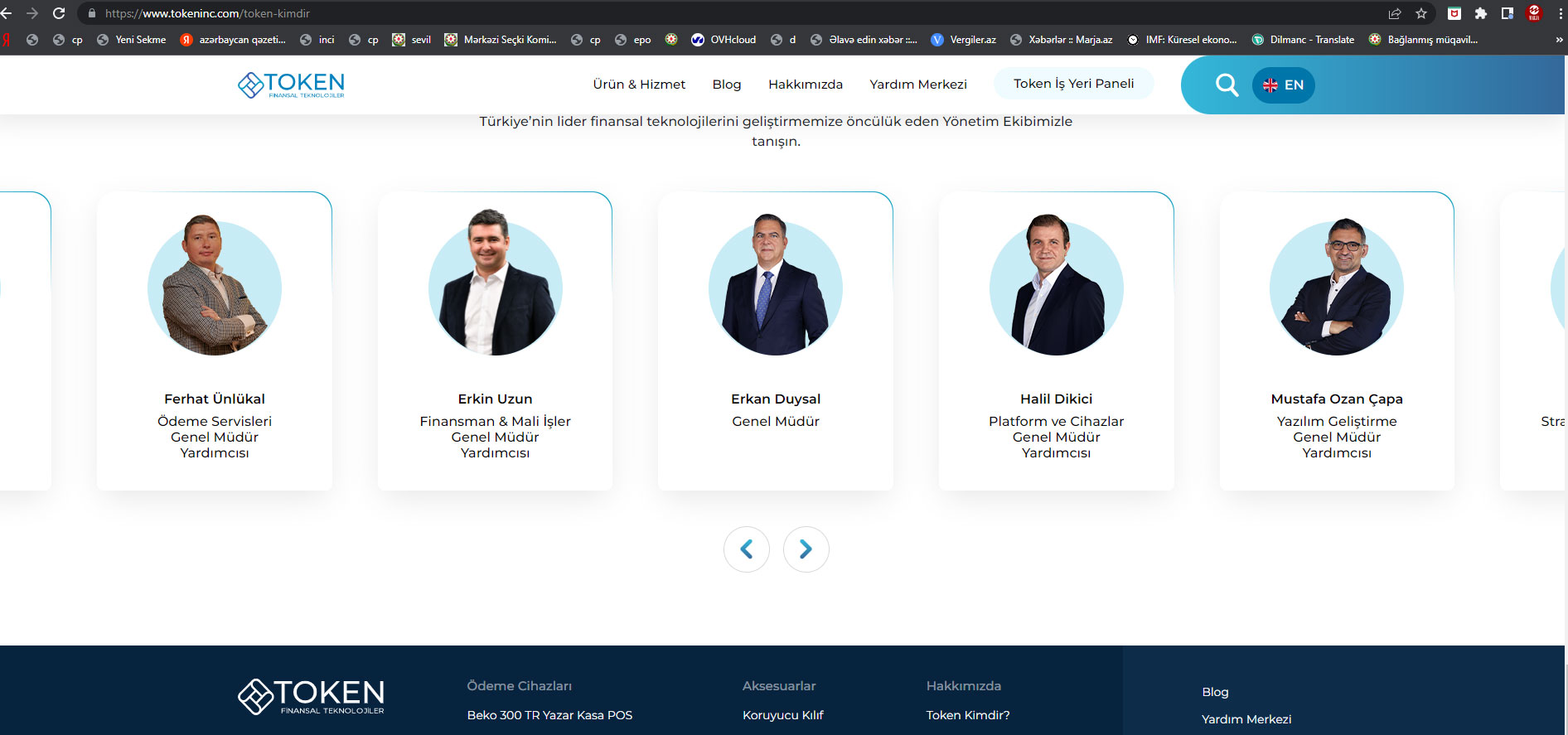The width and height of the screenshot is (1568, 735).
Task: Click Erkan Duysal's profile photo
Action: click(x=775, y=286)
